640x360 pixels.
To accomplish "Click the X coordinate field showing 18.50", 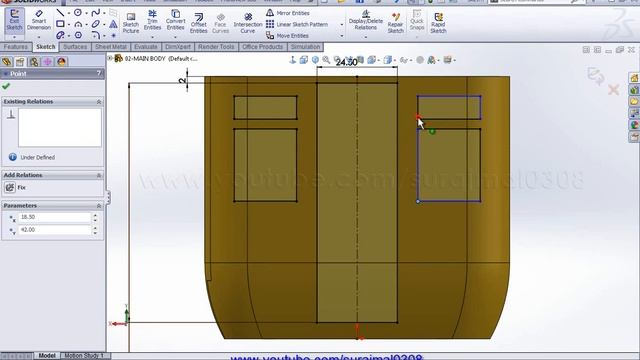I will (x=55, y=217).
